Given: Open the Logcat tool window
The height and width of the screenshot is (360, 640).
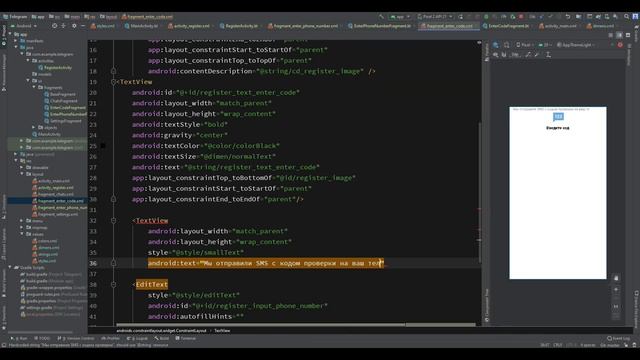Looking at the screenshot, I should [139, 338].
